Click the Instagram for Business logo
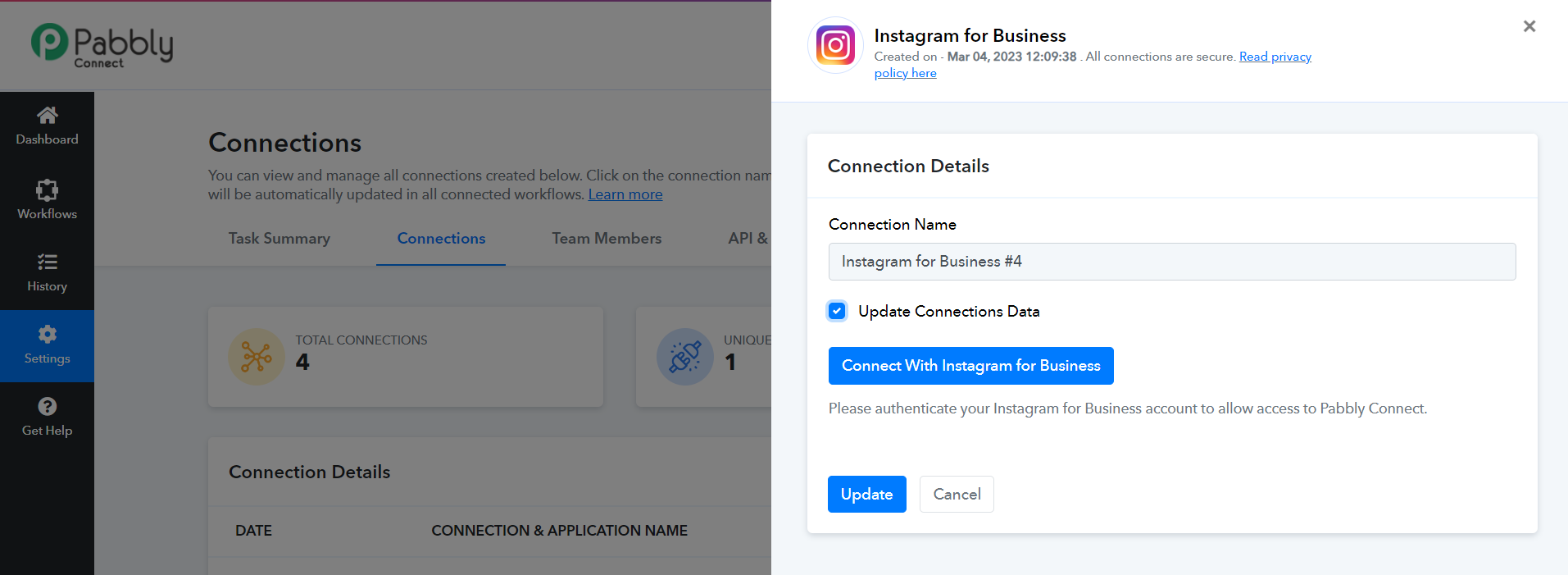 [x=835, y=45]
